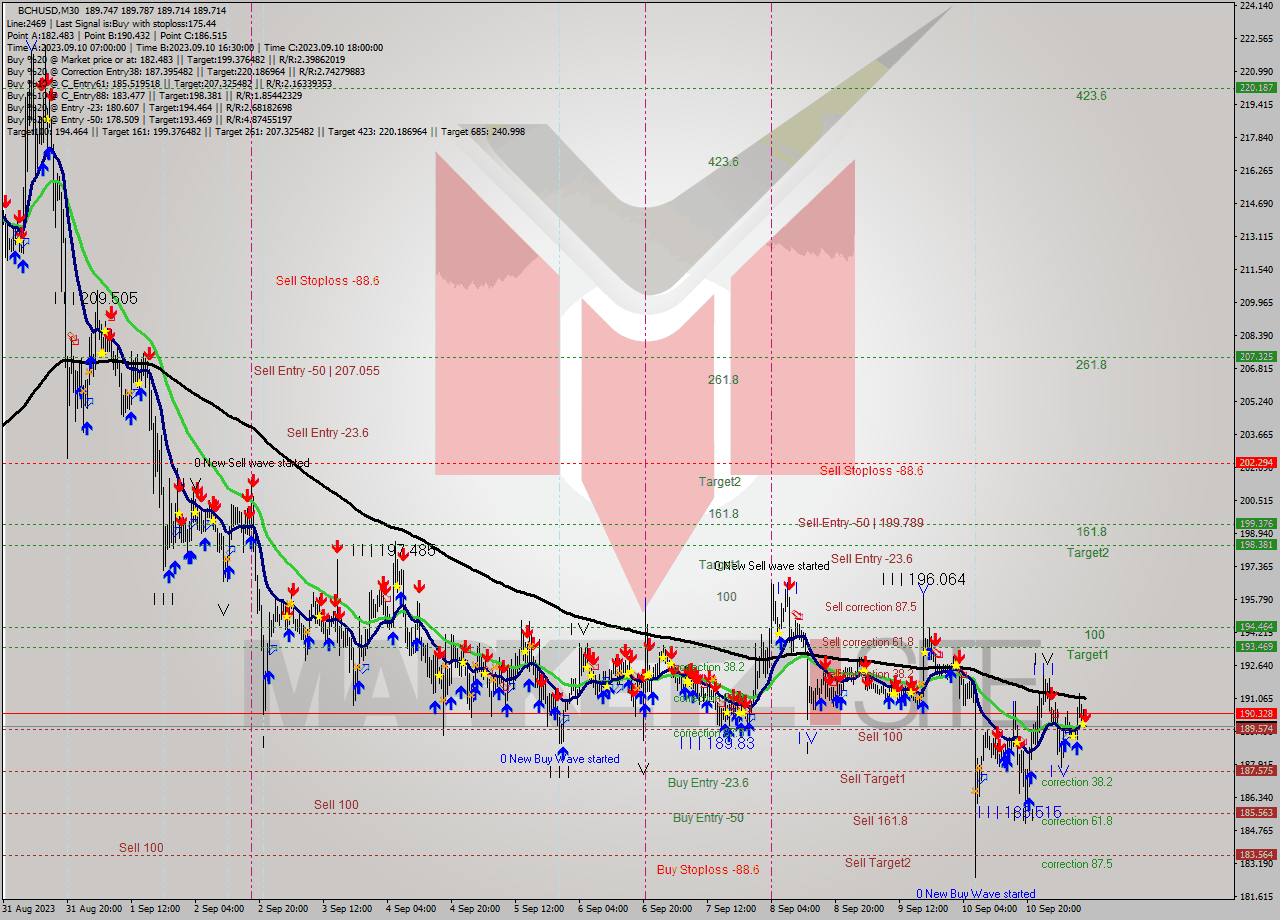
Task: Click the '10 Sep 20:00' time label
Action: click(x=1053, y=909)
